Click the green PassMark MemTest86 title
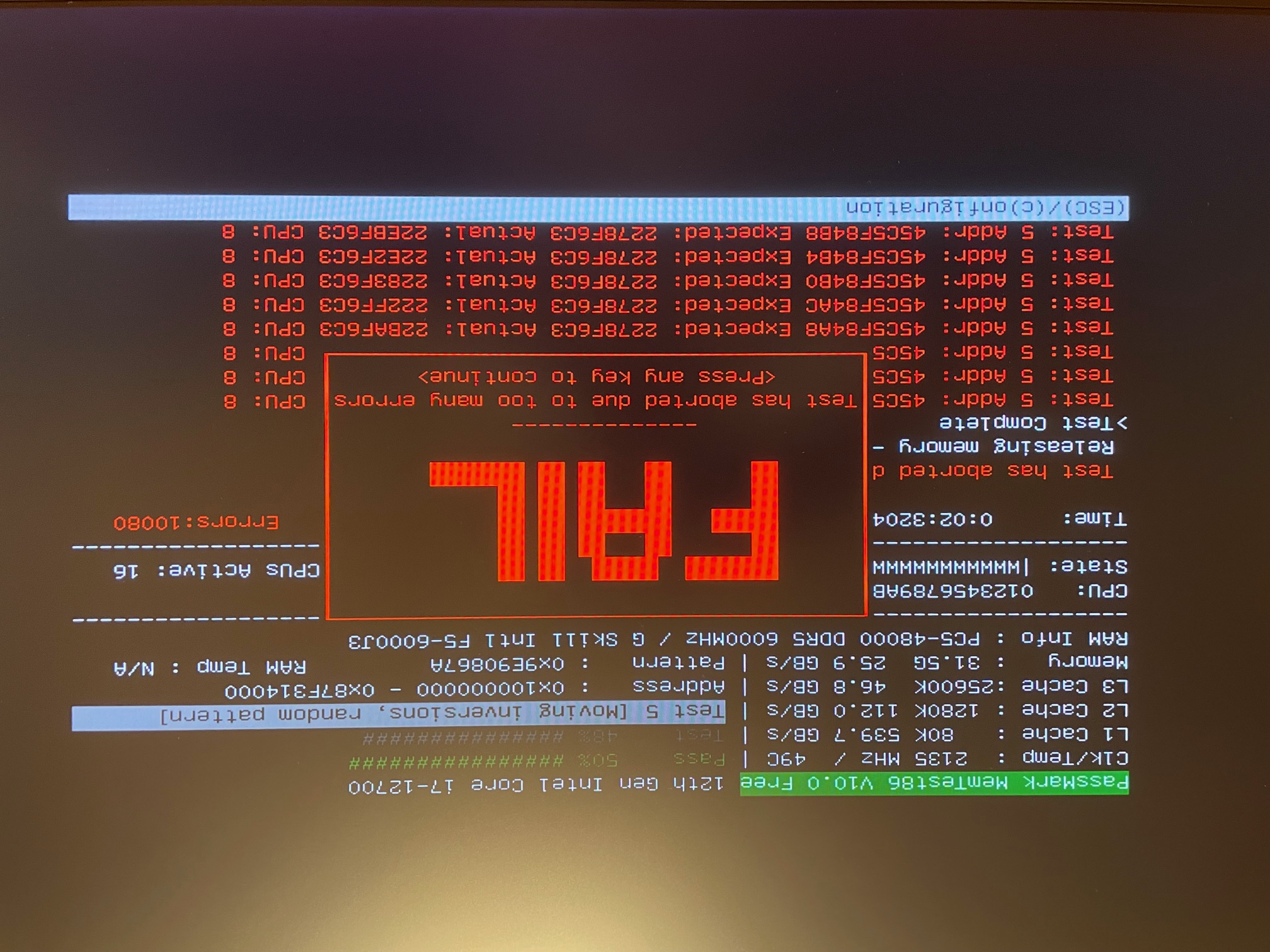Screen dimensions: 1270x952 point(934,783)
